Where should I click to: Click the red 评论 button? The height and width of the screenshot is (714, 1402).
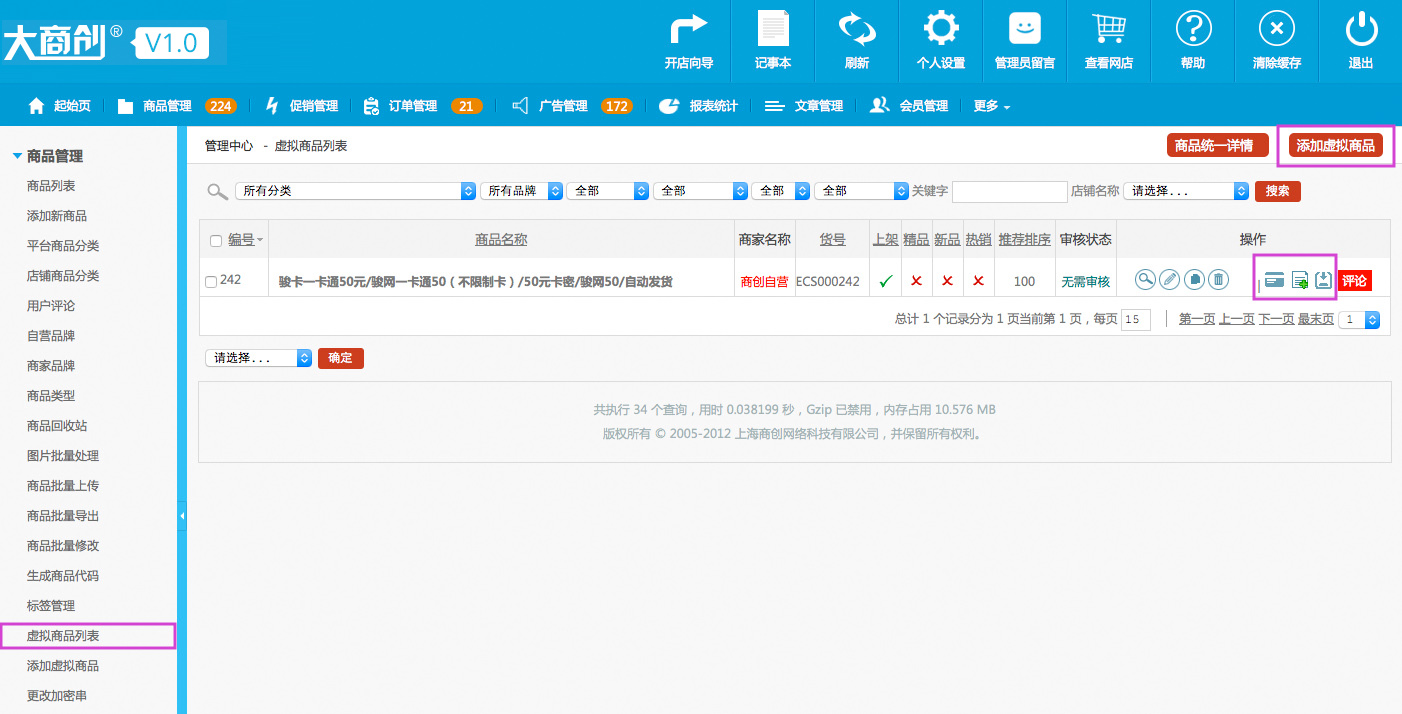[x=1355, y=281]
